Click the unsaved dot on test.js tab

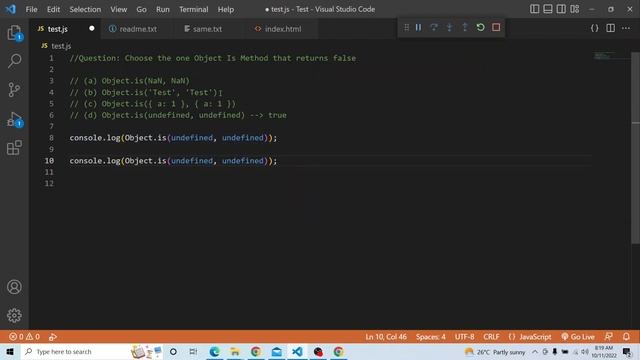pos(91,28)
